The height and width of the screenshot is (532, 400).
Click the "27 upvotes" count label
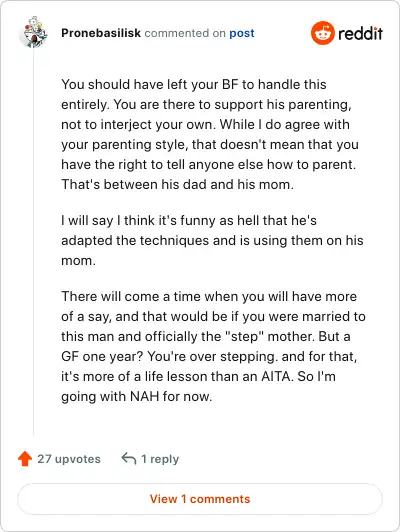point(69,459)
